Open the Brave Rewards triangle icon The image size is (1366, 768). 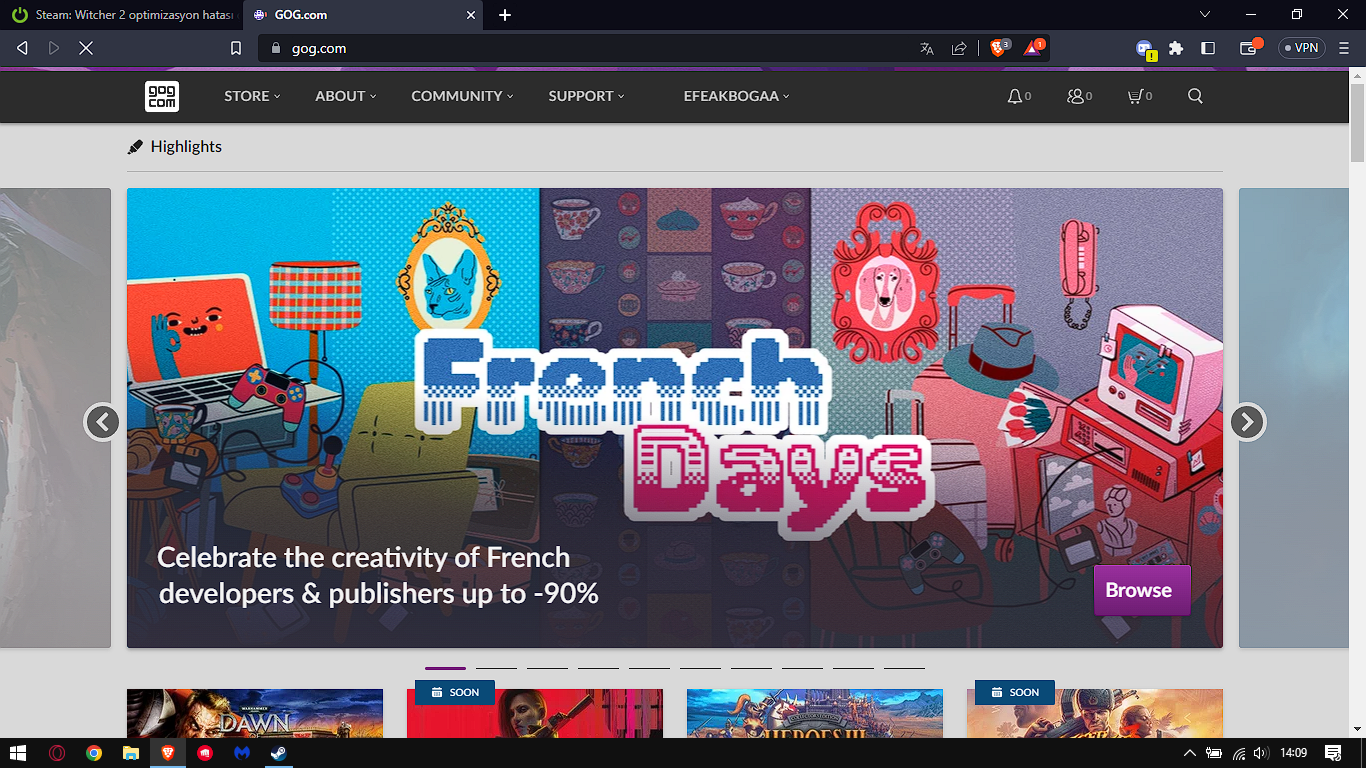pos(1033,47)
